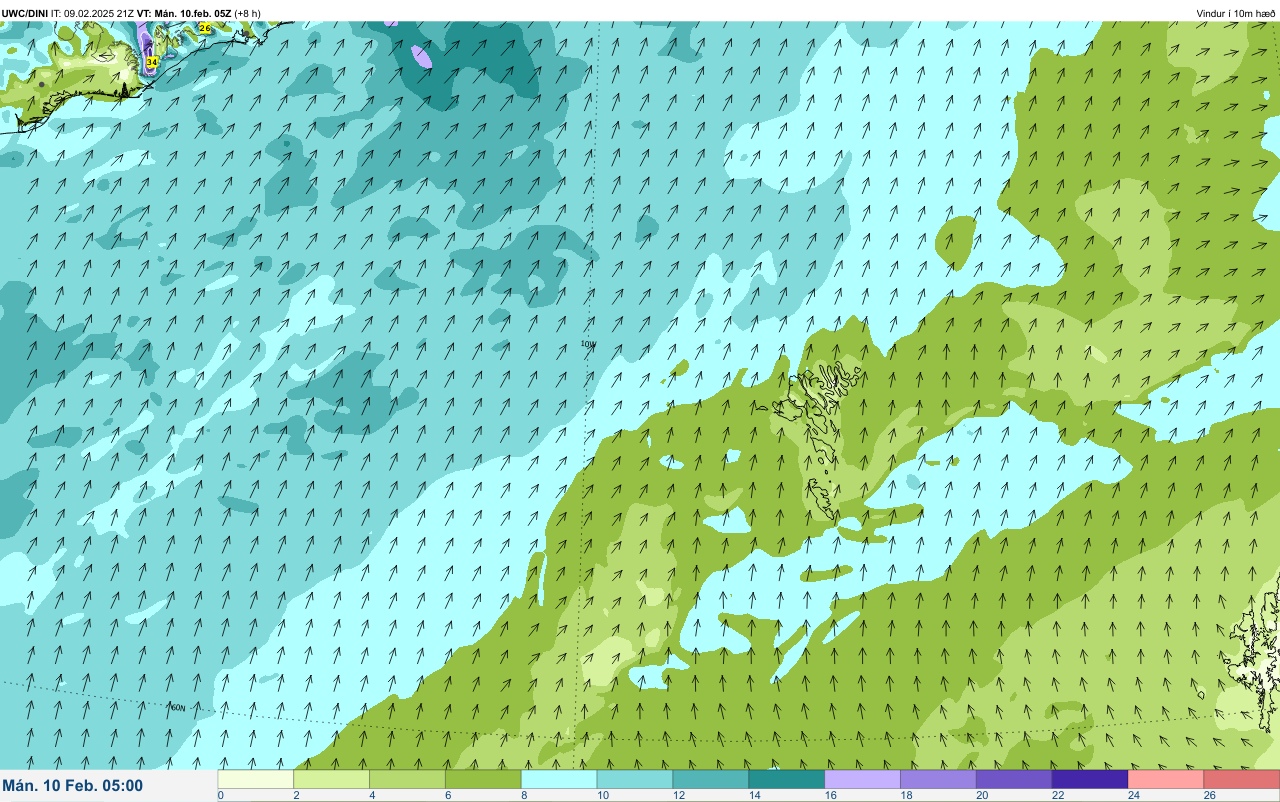Click the 4–6 yellow-green legend swatch
1280x802 pixels.
[408, 779]
